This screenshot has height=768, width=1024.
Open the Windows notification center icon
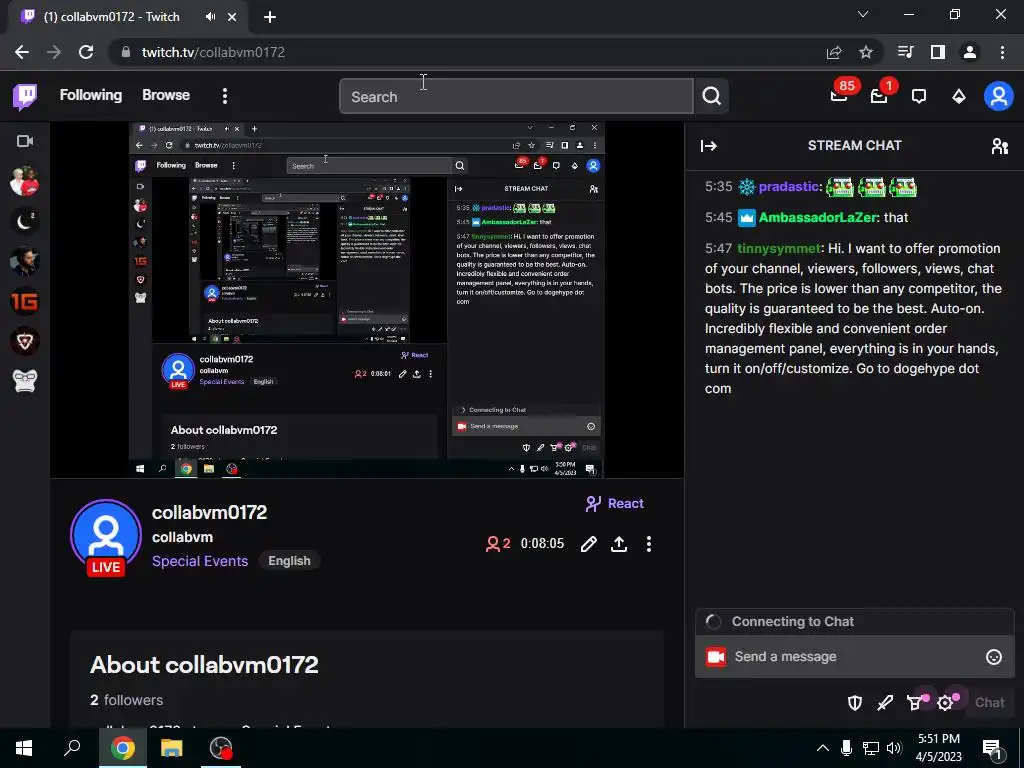[x=993, y=749]
